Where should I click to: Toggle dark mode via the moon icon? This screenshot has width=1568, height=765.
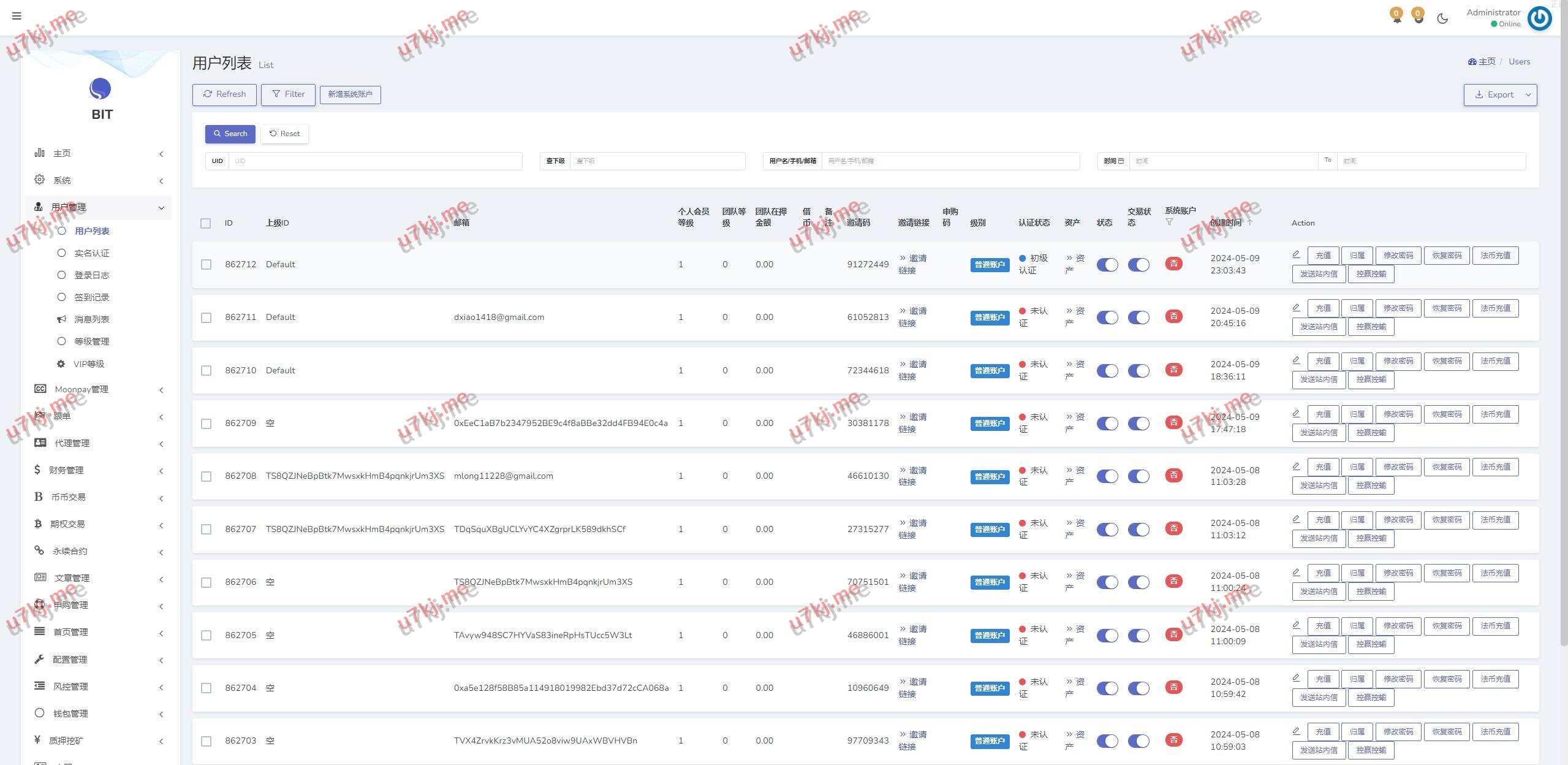pyautogui.click(x=1442, y=18)
